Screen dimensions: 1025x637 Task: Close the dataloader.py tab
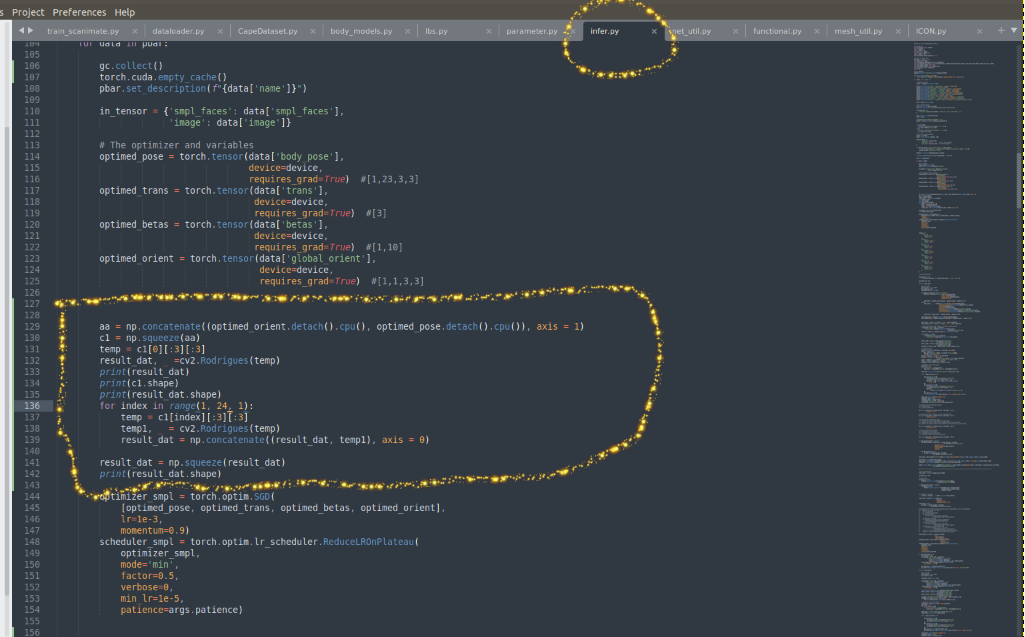coord(220,31)
